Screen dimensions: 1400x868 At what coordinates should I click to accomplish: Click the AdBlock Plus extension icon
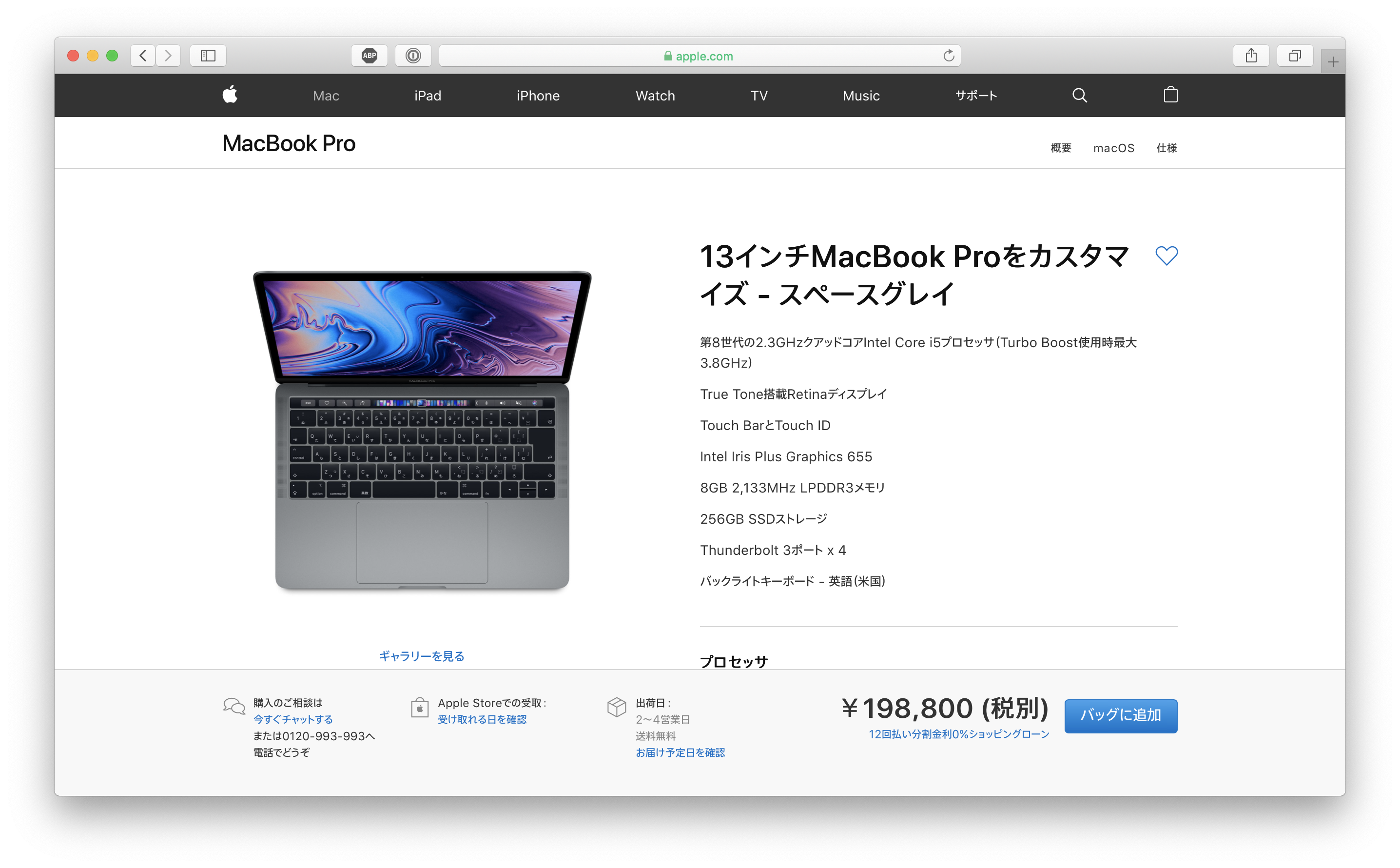[369, 56]
